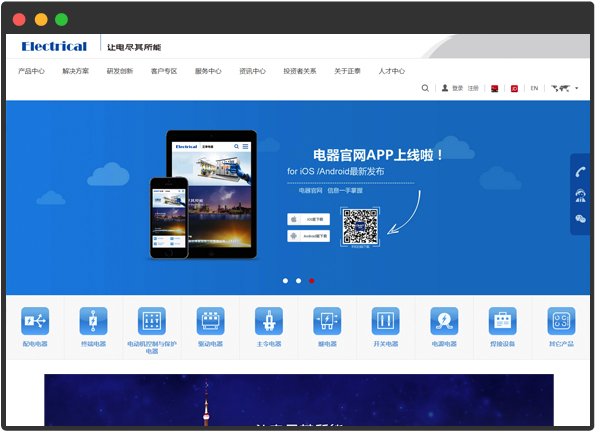Open the 焊接设备 category icon
Viewport: 596px width, 433px height.
(502, 321)
